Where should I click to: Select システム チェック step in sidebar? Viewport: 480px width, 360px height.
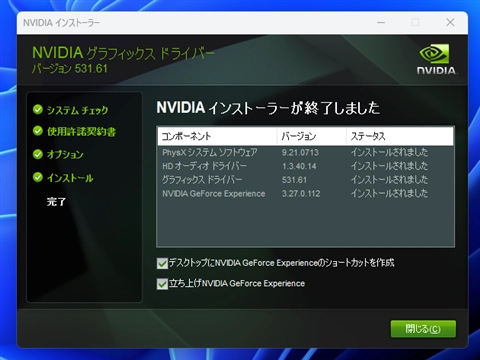point(77,110)
